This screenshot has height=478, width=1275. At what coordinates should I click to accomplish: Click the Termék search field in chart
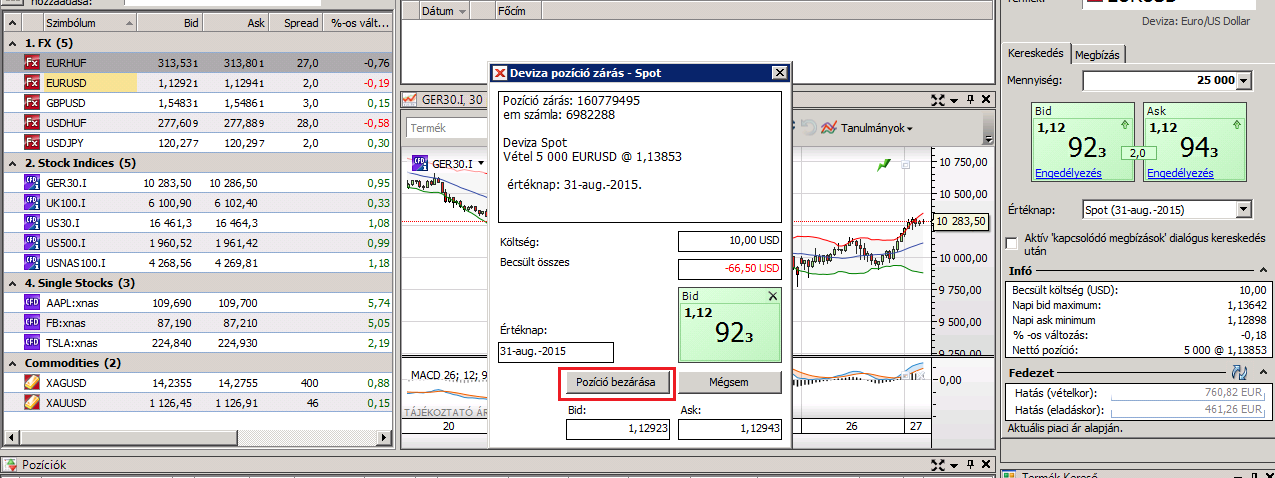pos(447,128)
